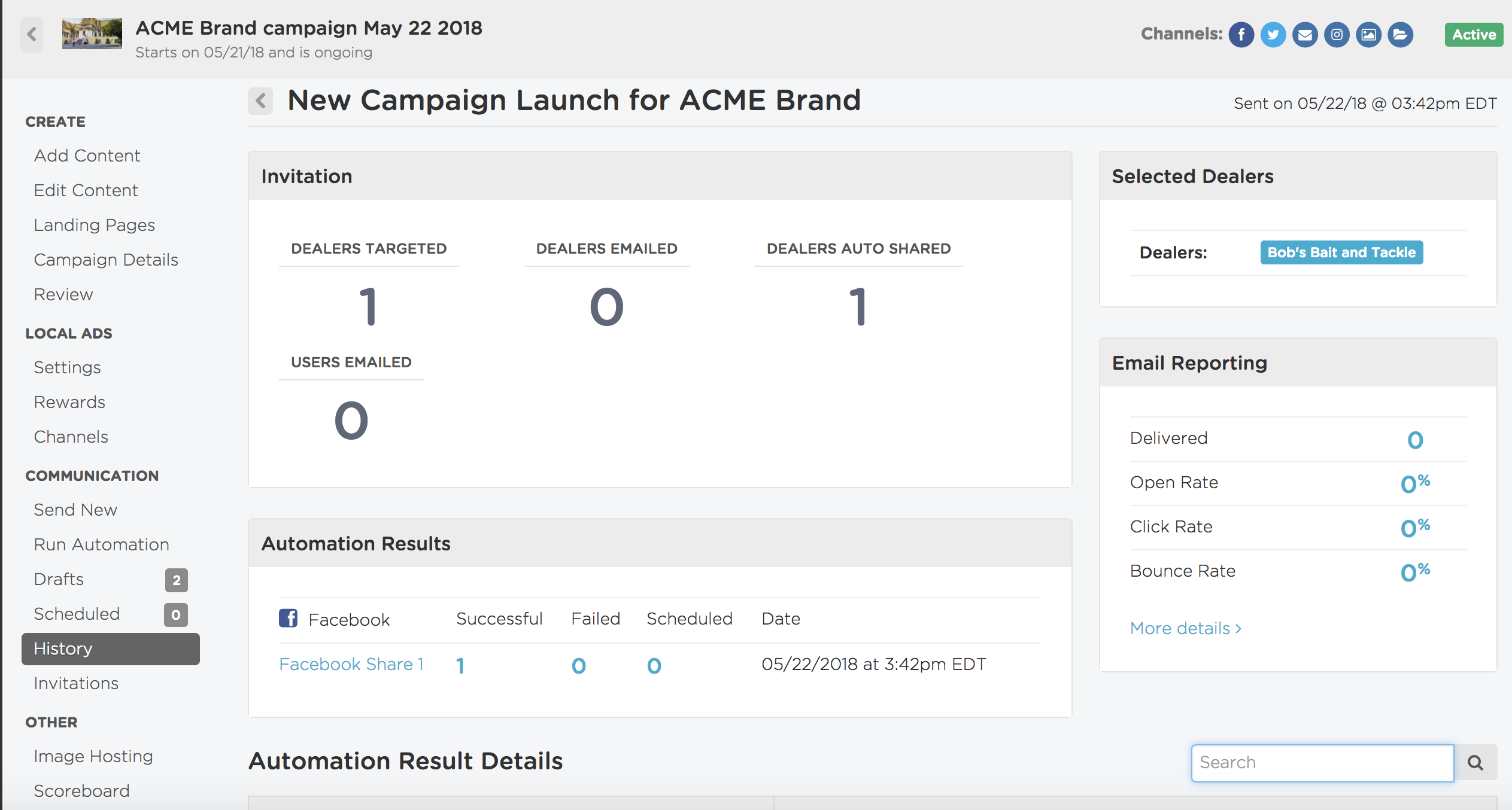Click back arrow beside New Campaign Launch title
The image size is (1512, 810).
tap(260, 101)
